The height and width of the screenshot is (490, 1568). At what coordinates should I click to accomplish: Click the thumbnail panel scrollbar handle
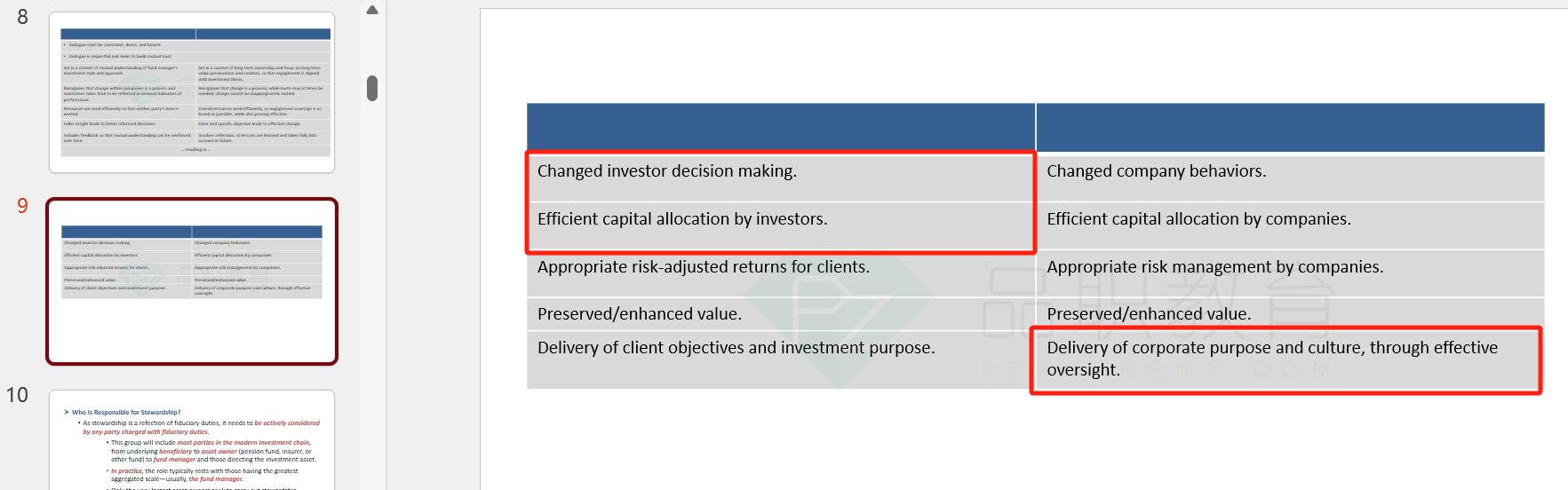pyautogui.click(x=372, y=88)
